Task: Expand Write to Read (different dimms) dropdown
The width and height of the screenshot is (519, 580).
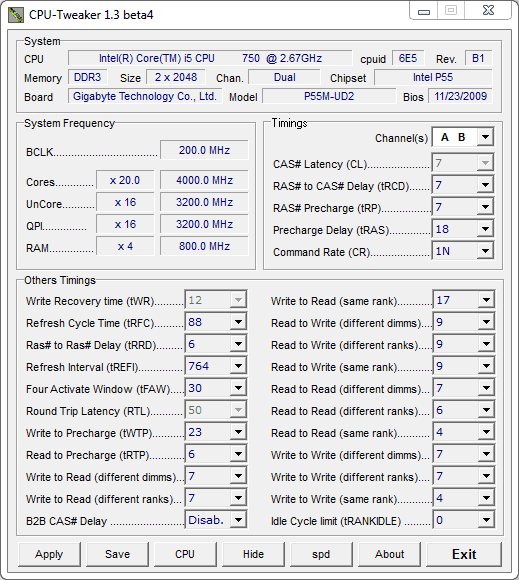Action: click(x=216, y=476)
